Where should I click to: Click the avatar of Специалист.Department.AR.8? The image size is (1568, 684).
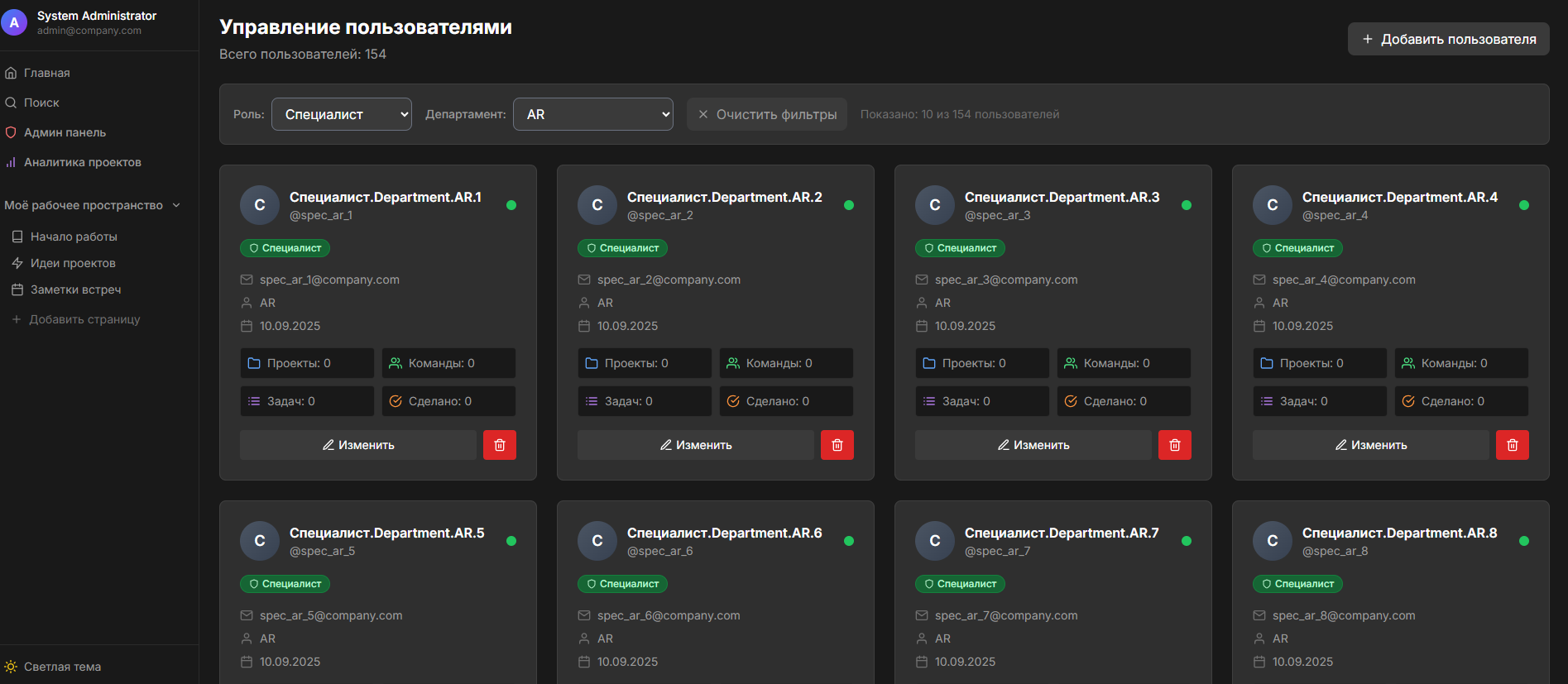click(x=1273, y=541)
